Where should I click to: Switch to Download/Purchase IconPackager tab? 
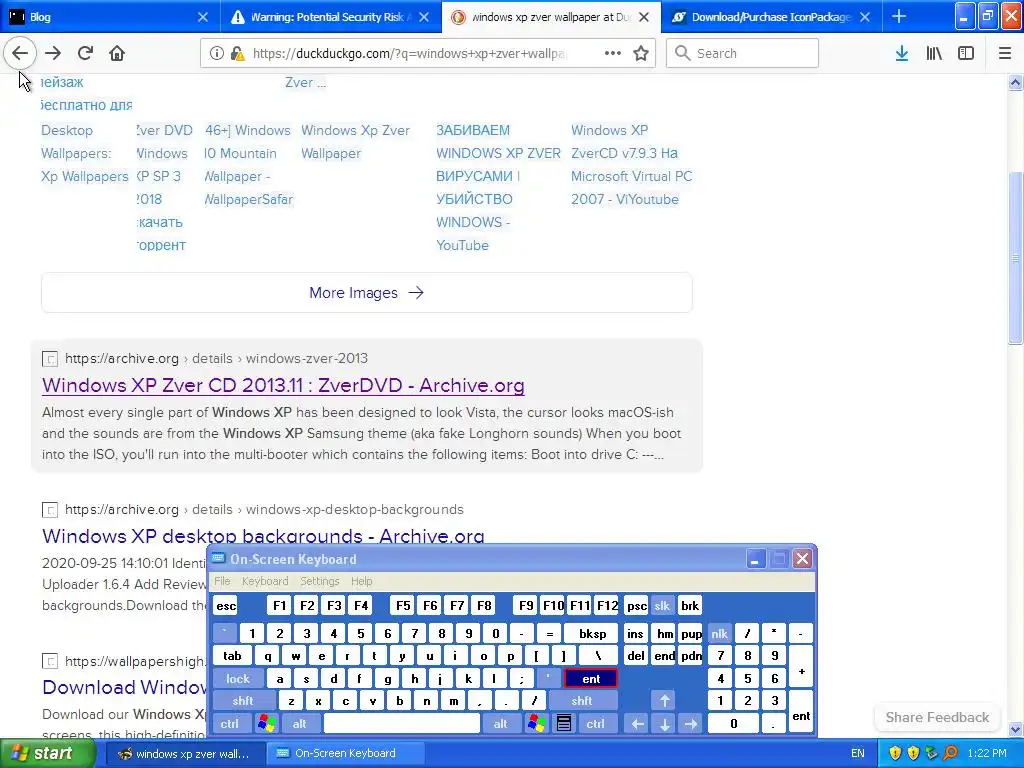pos(771,17)
